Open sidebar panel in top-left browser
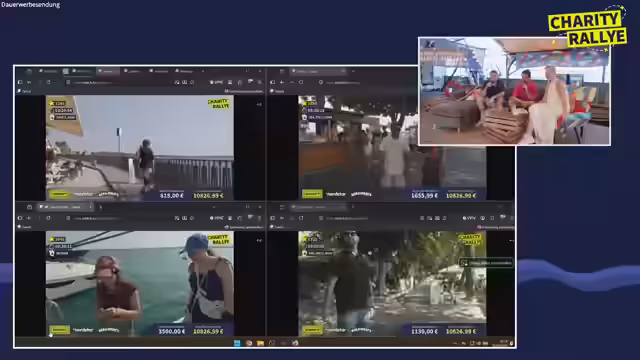Screen dimensions: 640x360 pos(20,82)
